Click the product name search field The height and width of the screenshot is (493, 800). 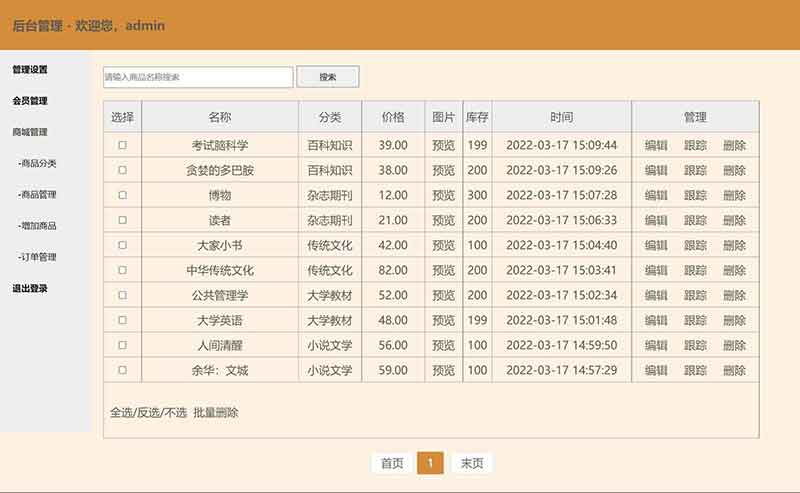(x=198, y=77)
